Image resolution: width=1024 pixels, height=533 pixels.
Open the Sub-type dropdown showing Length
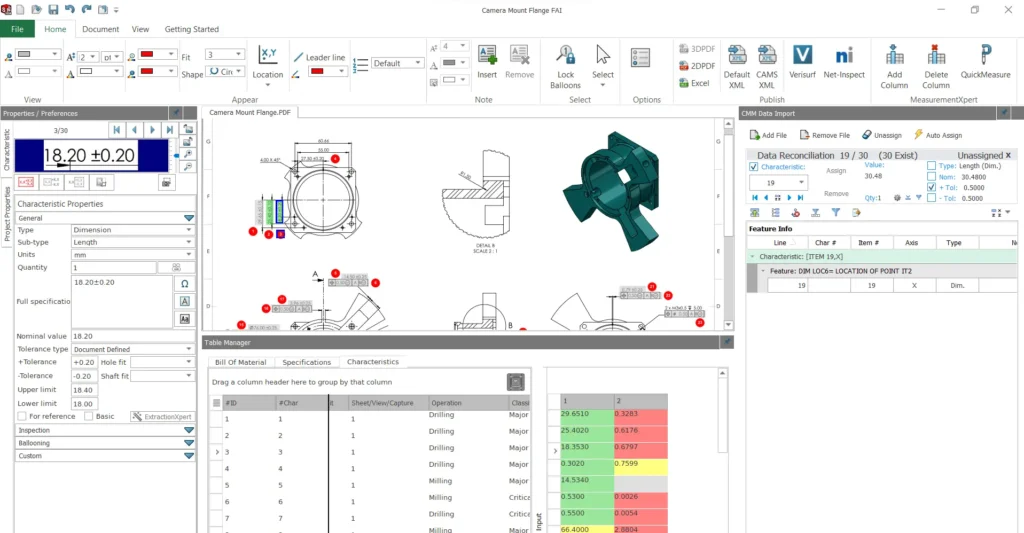click(132, 242)
